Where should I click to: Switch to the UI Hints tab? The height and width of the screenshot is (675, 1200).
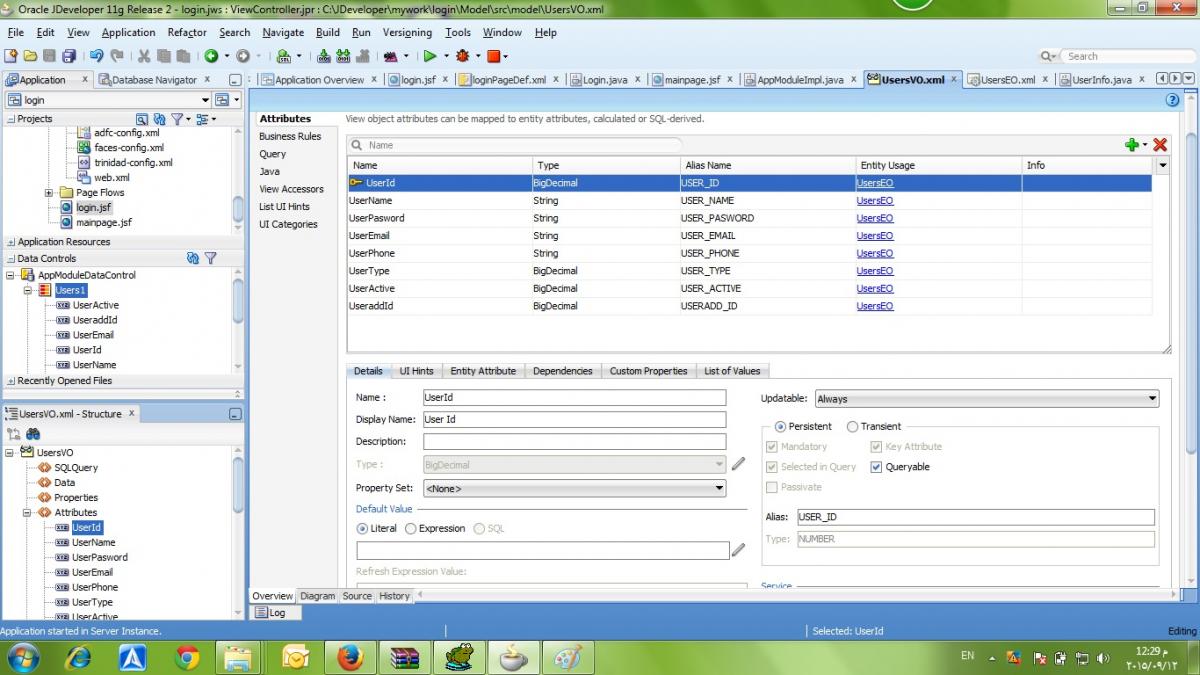pos(416,371)
